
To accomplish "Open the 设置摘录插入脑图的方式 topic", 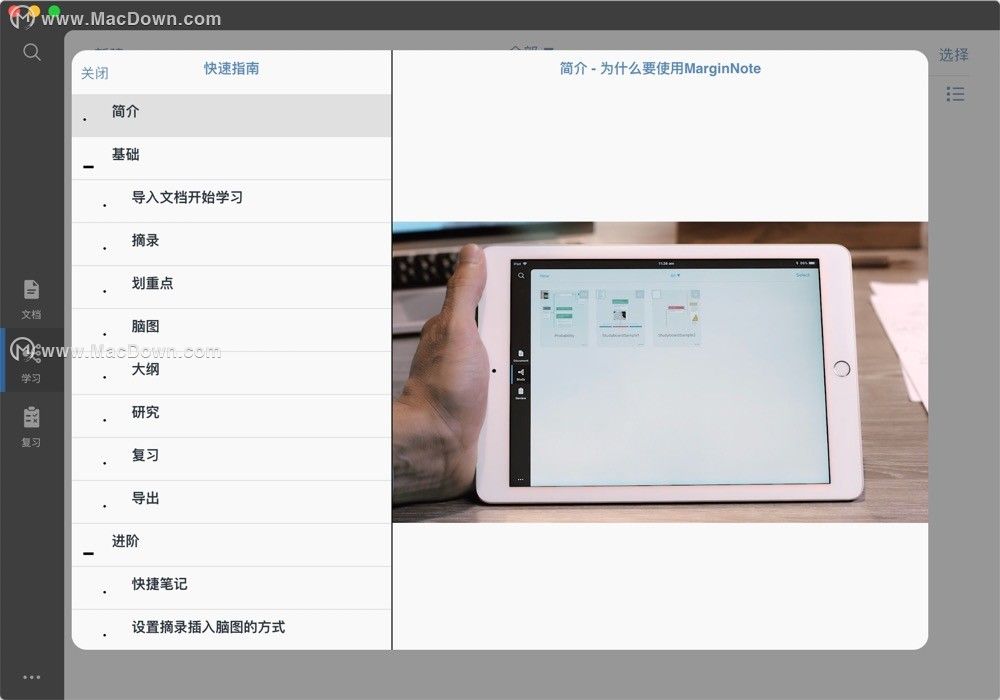I will pyautogui.click(x=231, y=630).
